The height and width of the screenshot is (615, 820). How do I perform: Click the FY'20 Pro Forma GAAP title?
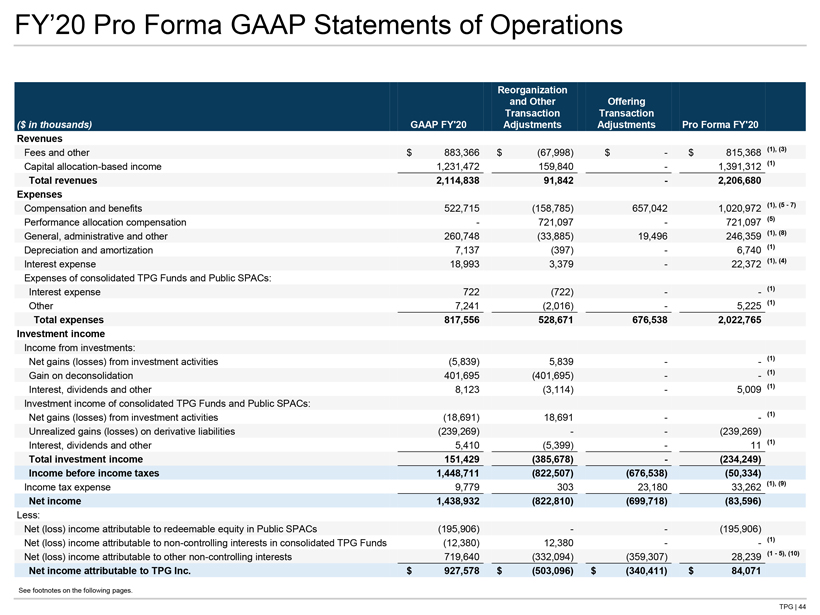(x=319, y=25)
